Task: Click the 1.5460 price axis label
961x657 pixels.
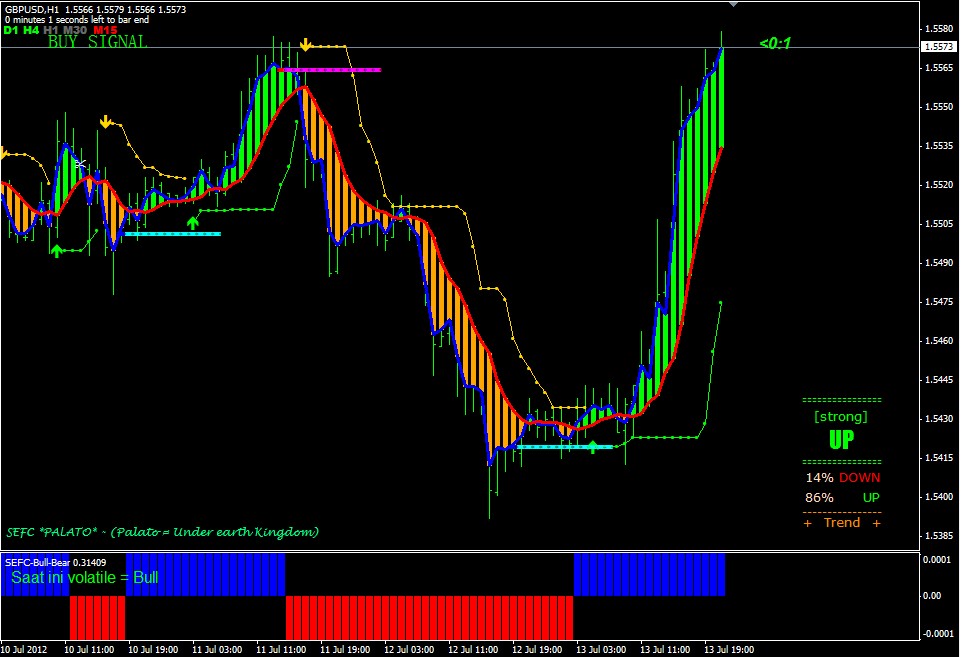Action: pyautogui.click(x=939, y=340)
